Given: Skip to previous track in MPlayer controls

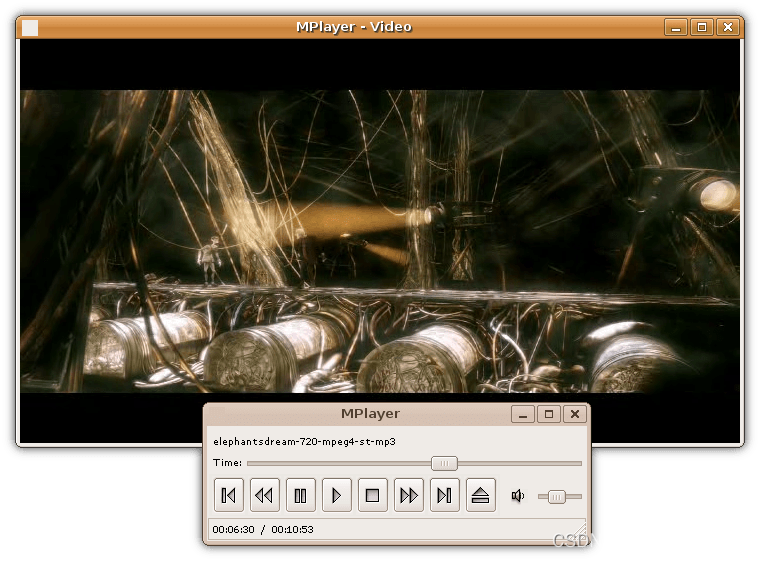Looking at the screenshot, I should pos(228,495).
